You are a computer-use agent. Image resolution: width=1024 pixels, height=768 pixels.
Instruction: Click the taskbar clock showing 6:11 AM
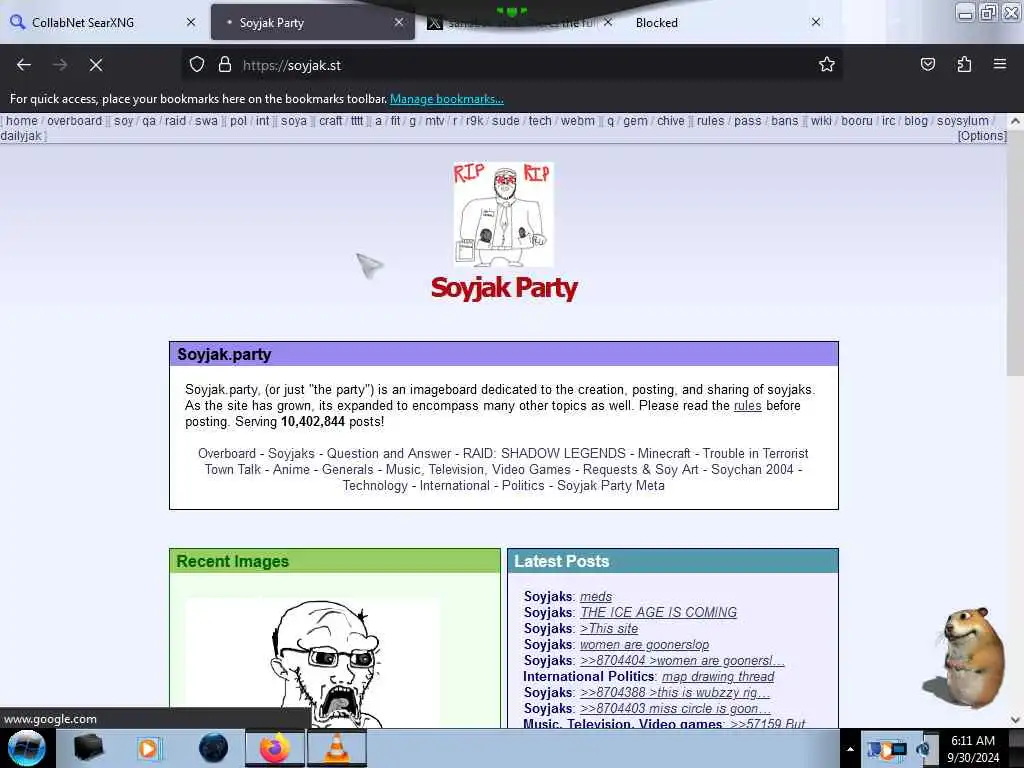[x=972, y=748]
